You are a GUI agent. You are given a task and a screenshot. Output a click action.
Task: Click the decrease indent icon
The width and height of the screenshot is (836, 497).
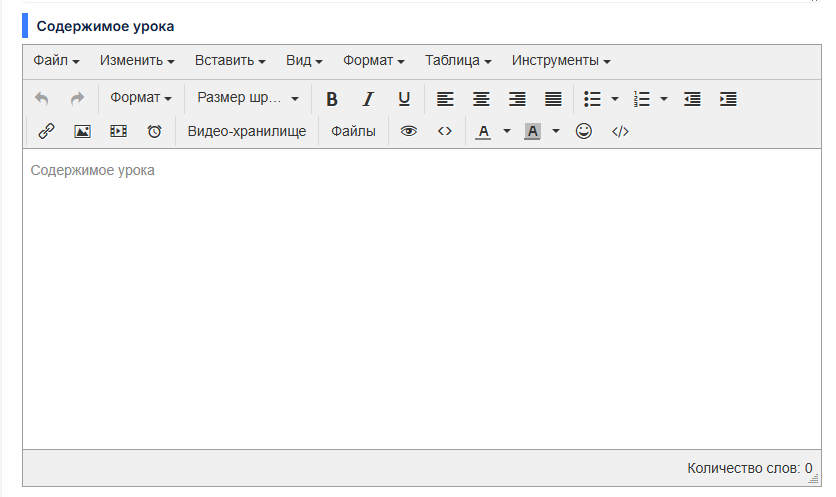point(692,99)
